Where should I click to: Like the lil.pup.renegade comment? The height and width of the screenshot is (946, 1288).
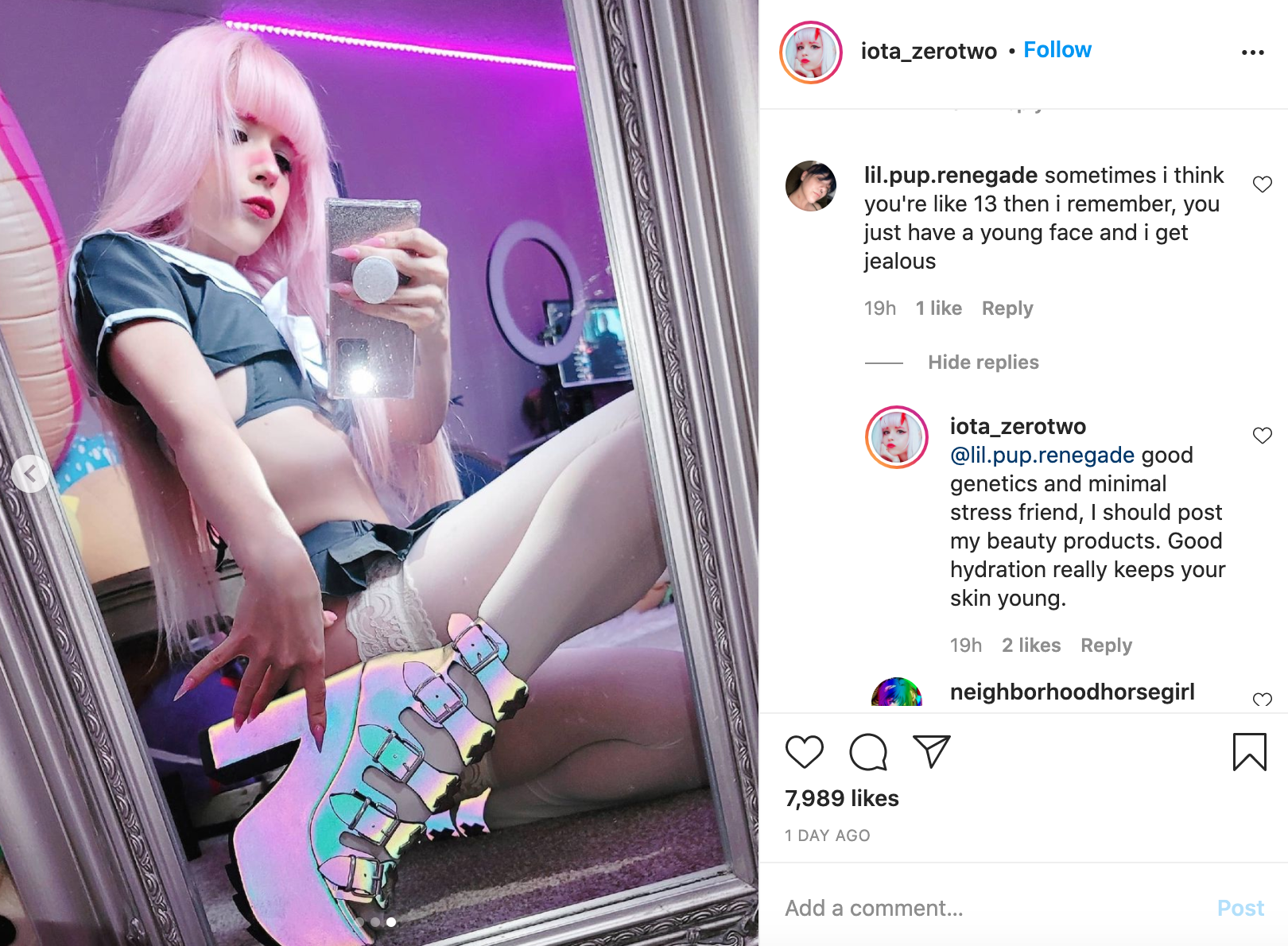(x=1262, y=184)
